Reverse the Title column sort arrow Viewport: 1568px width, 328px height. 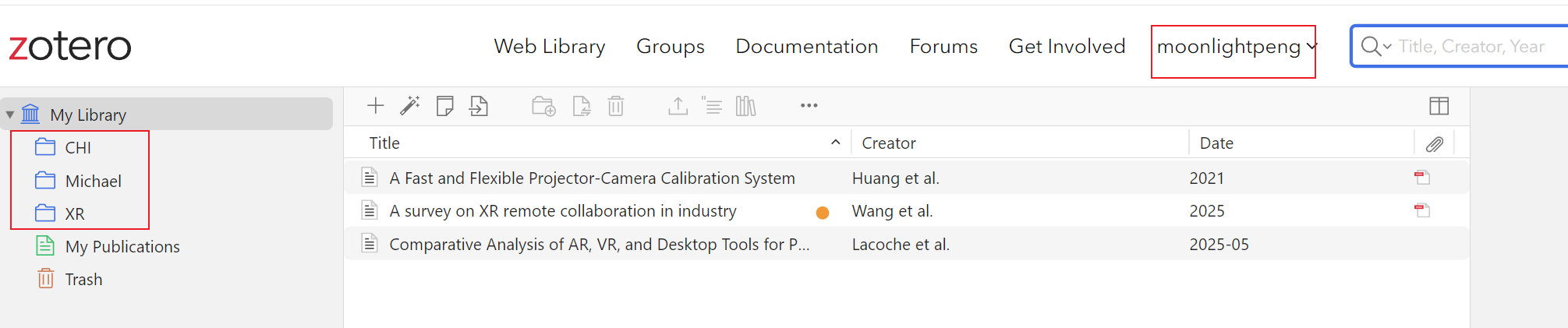(836, 143)
